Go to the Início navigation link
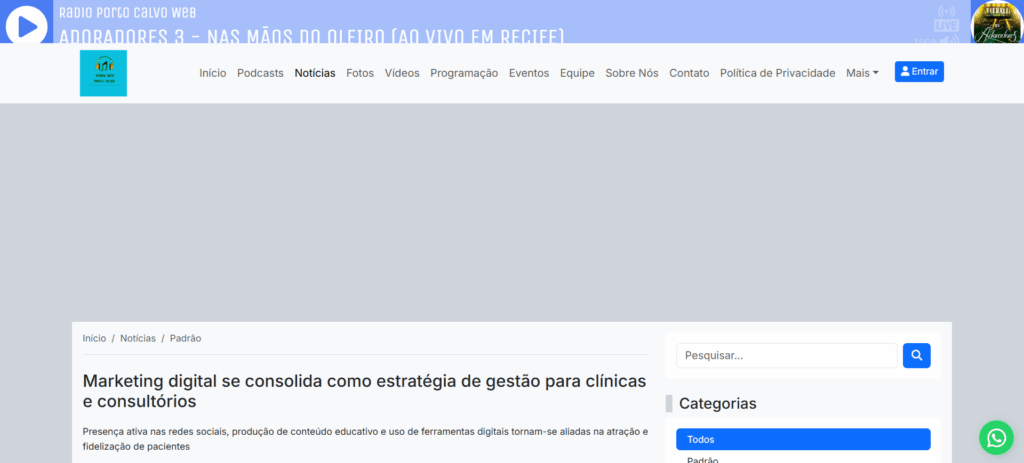This screenshot has height=463, width=1024. (x=212, y=73)
